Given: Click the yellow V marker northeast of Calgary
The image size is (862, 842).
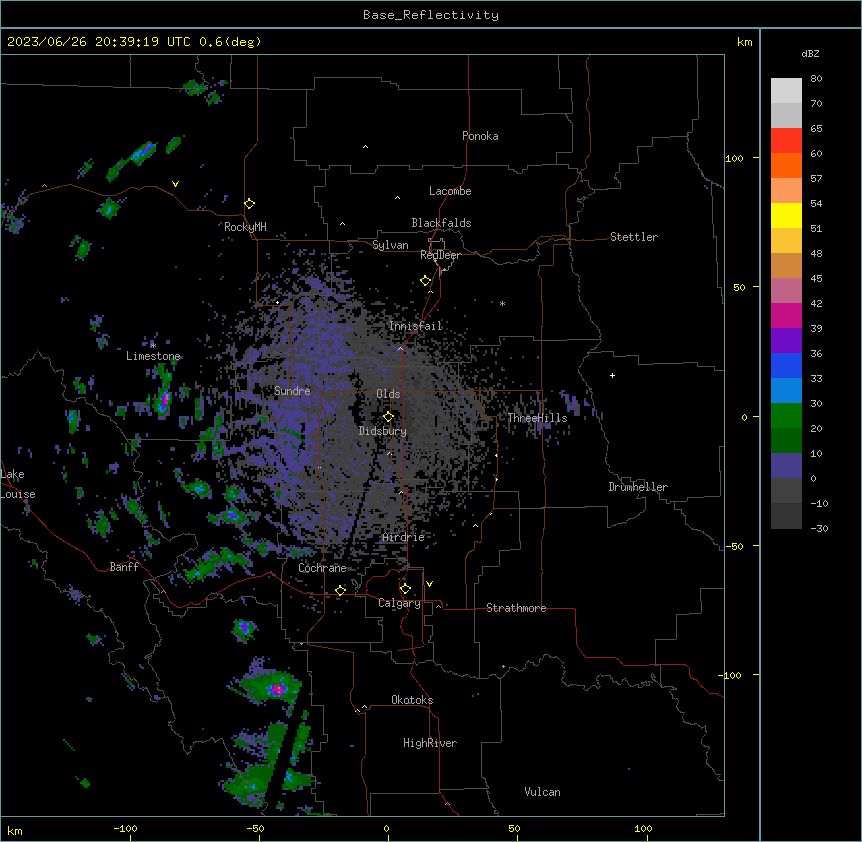Looking at the screenshot, I should [429, 584].
